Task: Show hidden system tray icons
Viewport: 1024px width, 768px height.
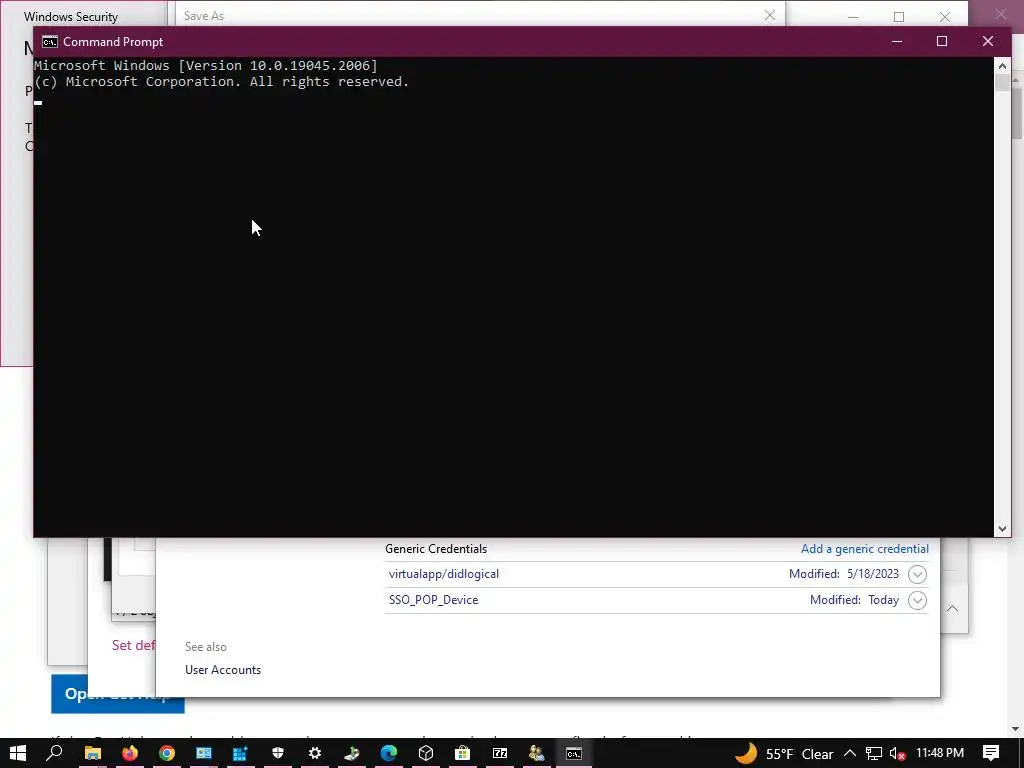Action: click(x=850, y=753)
